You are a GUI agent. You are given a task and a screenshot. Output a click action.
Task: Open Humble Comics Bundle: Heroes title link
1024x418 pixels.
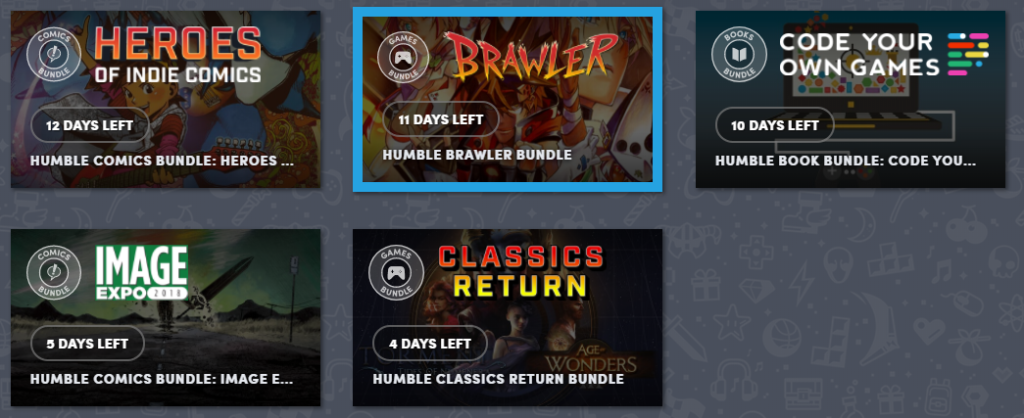(x=162, y=161)
